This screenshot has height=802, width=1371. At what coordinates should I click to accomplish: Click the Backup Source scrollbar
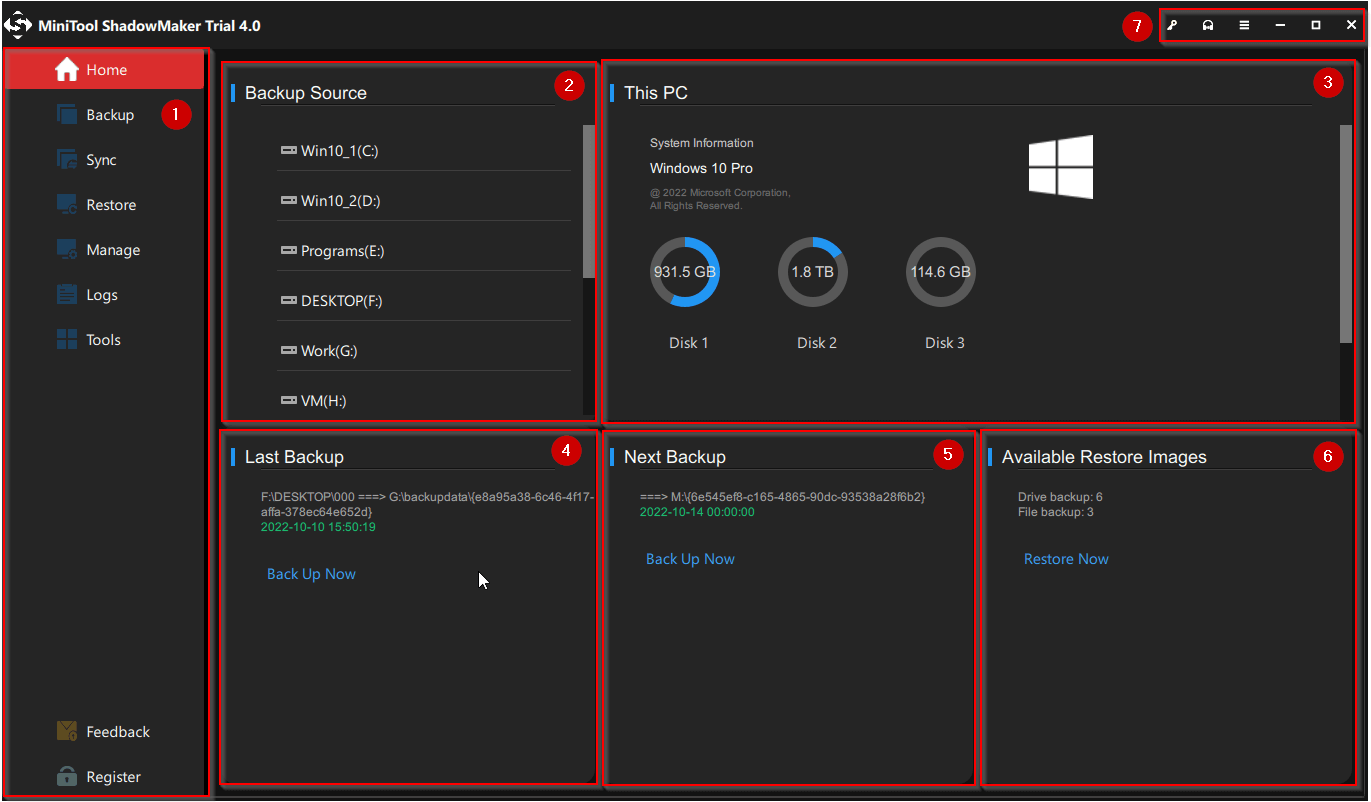(585, 200)
